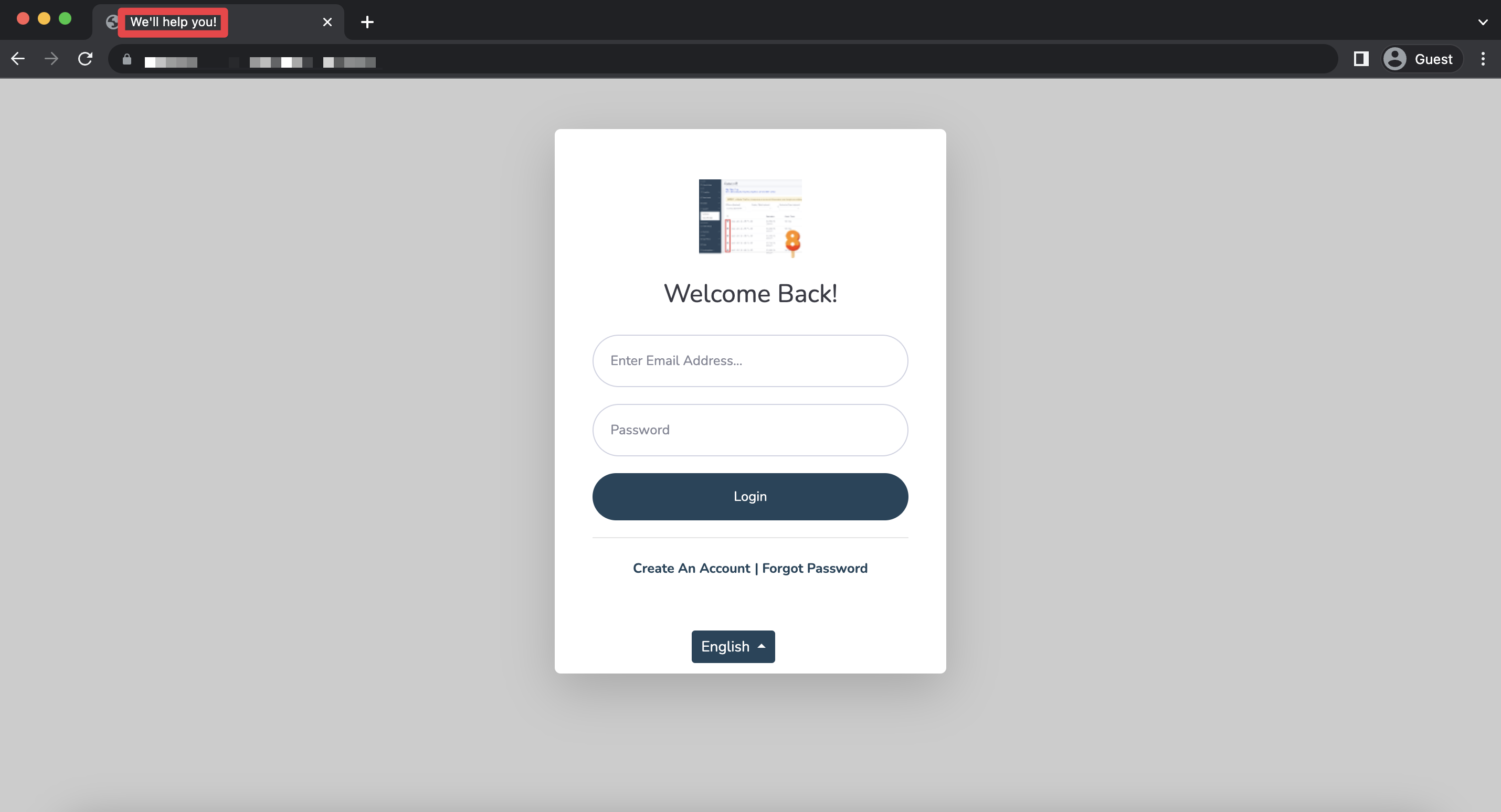Open the Guest profile menu
This screenshot has height=812, width=1501.
pos(1422,59)
